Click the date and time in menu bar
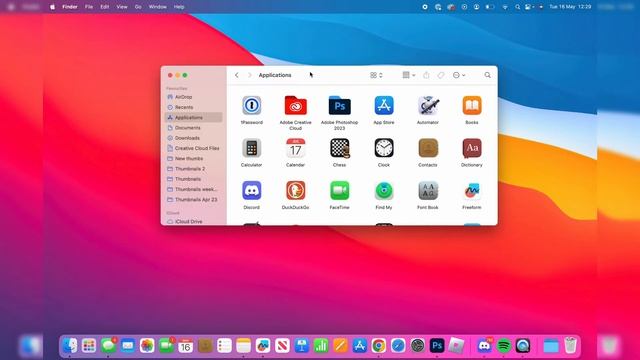The height and width of the screenshot is (360, 640). pyautogui.click(x=570, y=7)
